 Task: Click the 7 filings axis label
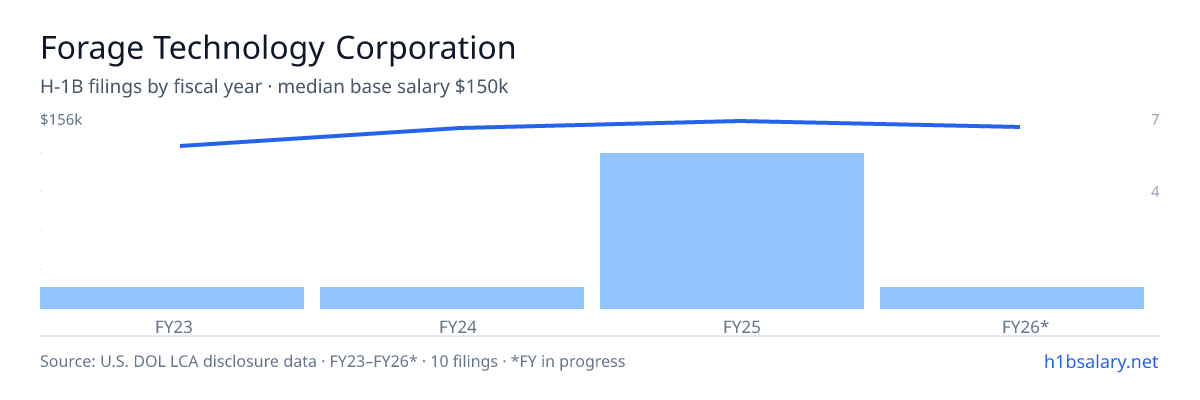point(1155,120)
